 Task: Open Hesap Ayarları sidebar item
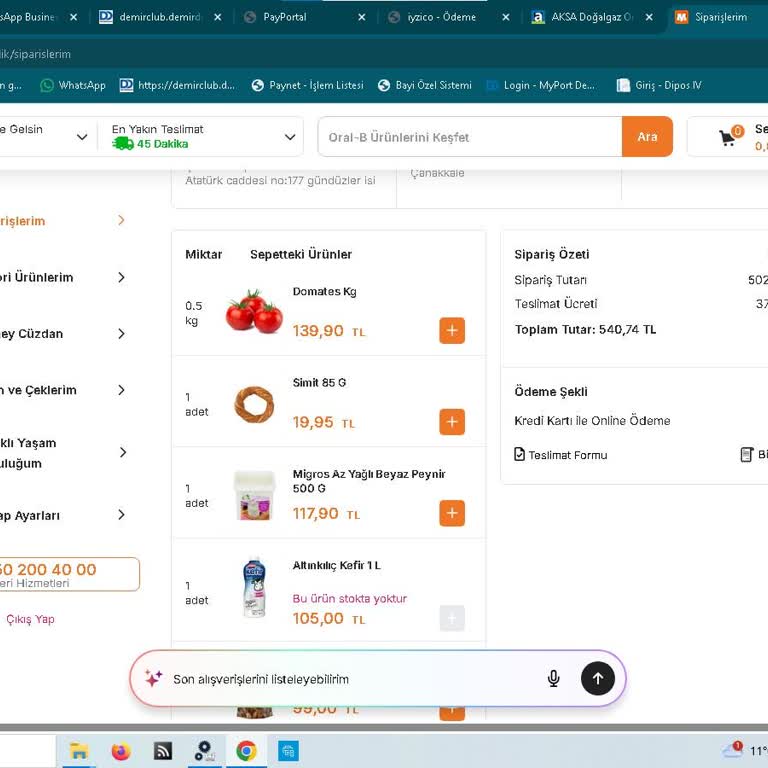pyautogui.click(x=63, y=515)
